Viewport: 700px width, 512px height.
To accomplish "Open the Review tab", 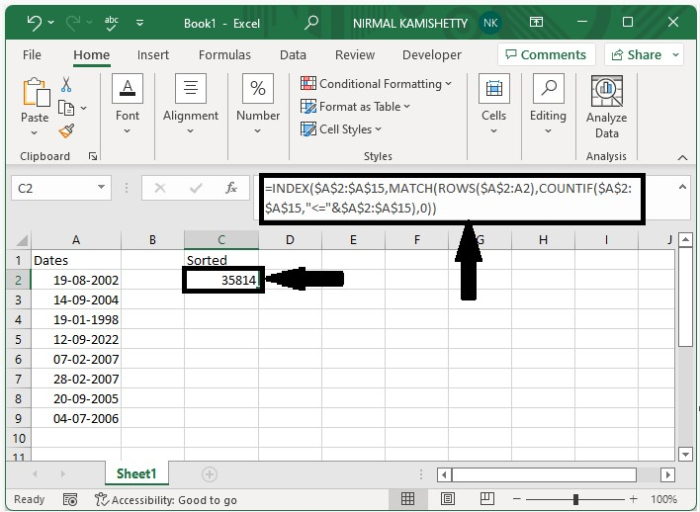I will tap(355, 55).
